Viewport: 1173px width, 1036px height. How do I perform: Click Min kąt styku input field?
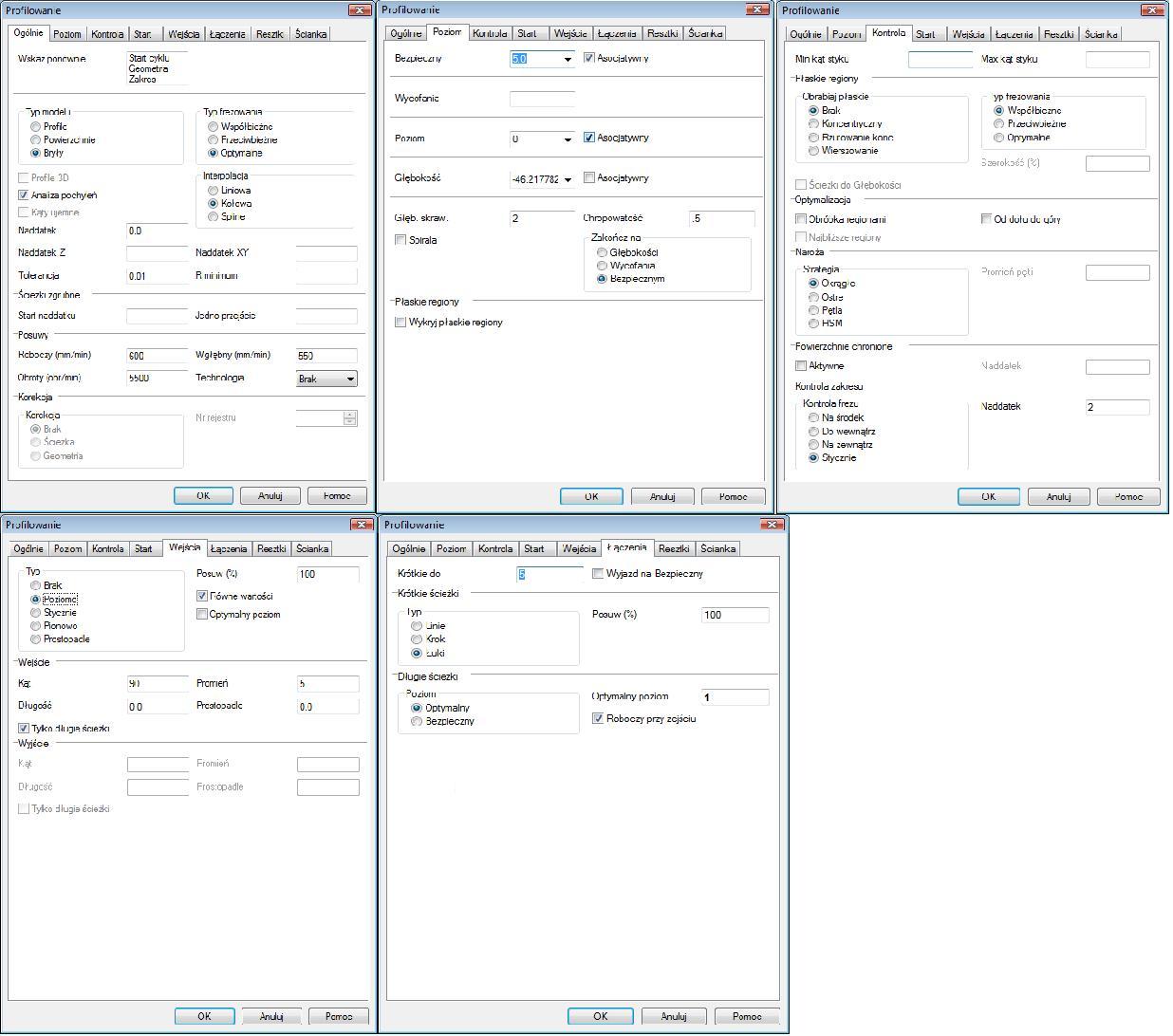click(x=940, y=60)
